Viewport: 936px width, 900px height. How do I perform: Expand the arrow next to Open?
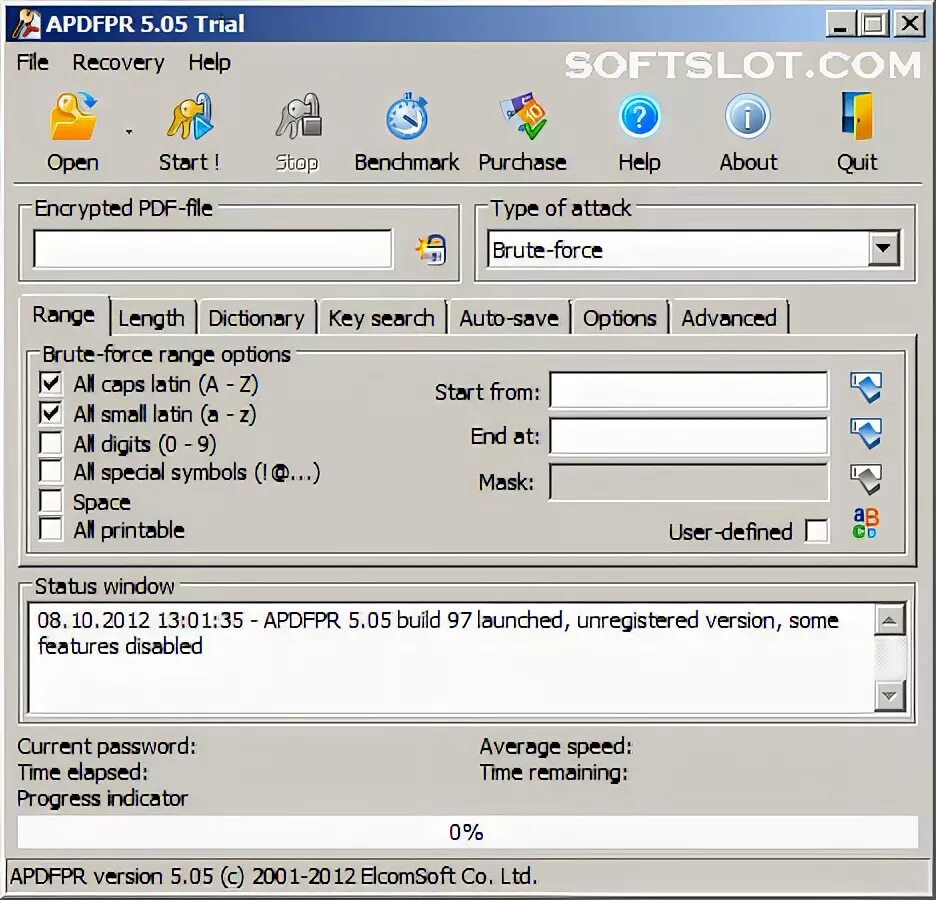click(129, 131)
